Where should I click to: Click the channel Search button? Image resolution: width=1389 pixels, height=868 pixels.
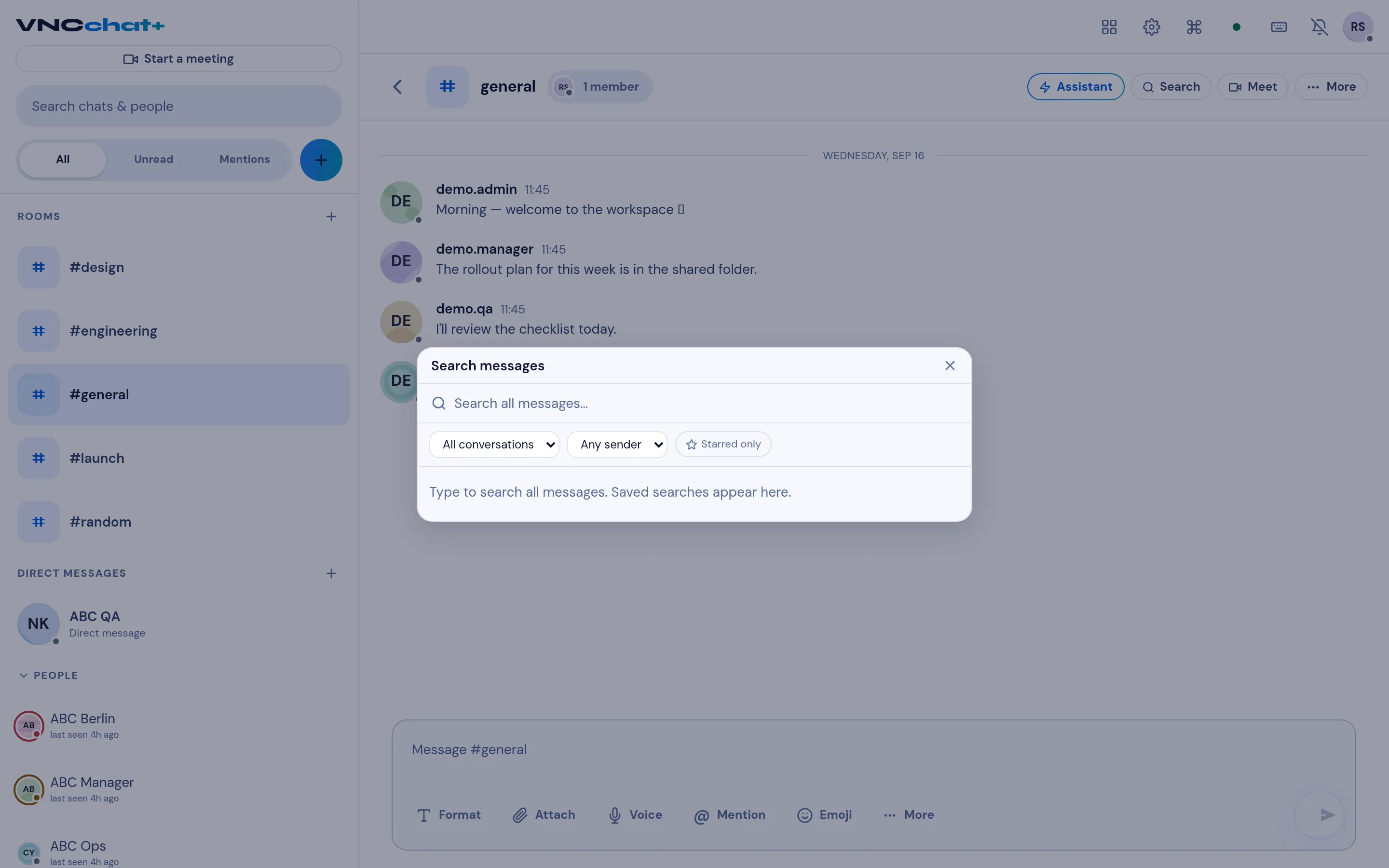click(x=1171, y=87)
